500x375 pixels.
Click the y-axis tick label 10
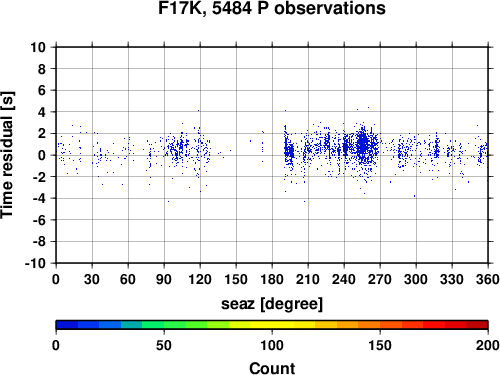pos(38,47)
